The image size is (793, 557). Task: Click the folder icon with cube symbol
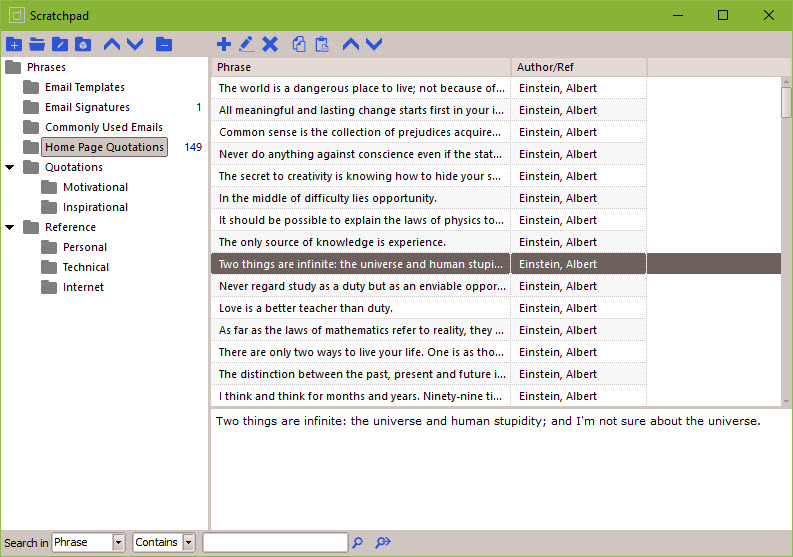coord(83,45)
